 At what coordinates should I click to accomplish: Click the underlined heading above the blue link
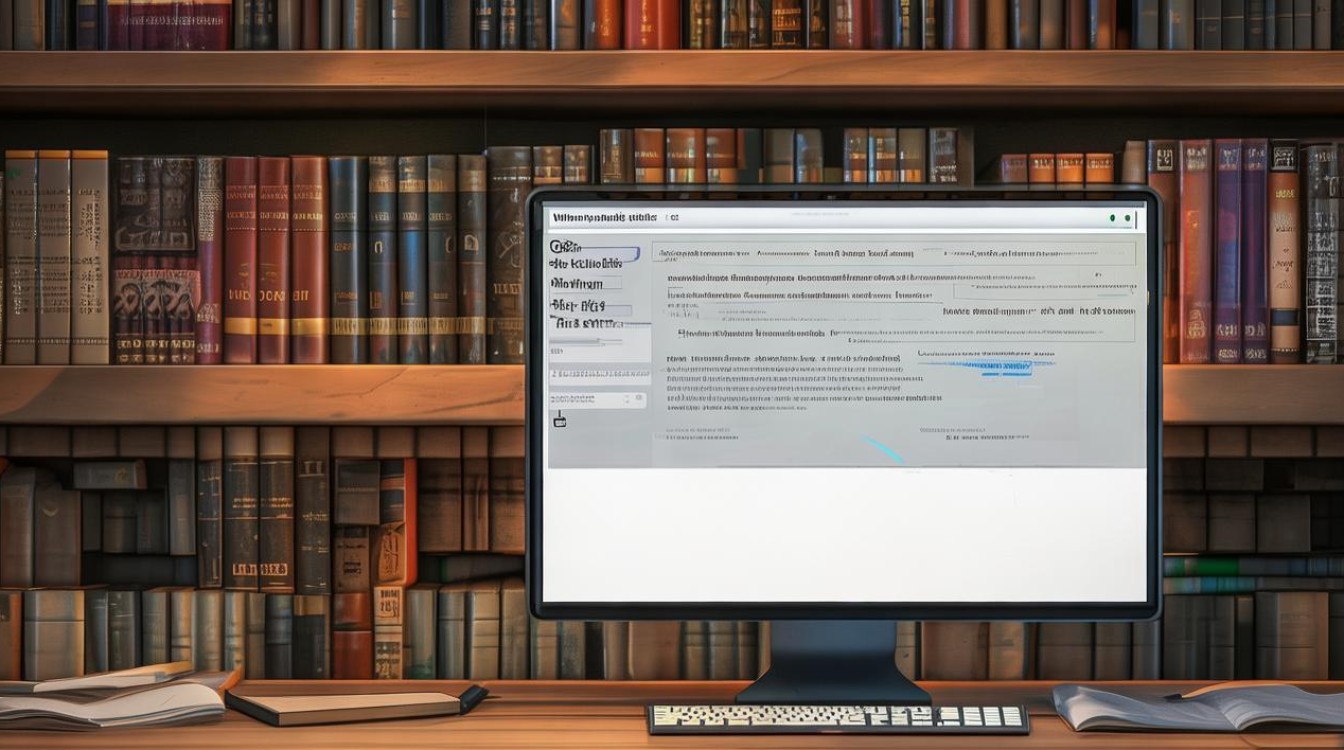point(985,353)
